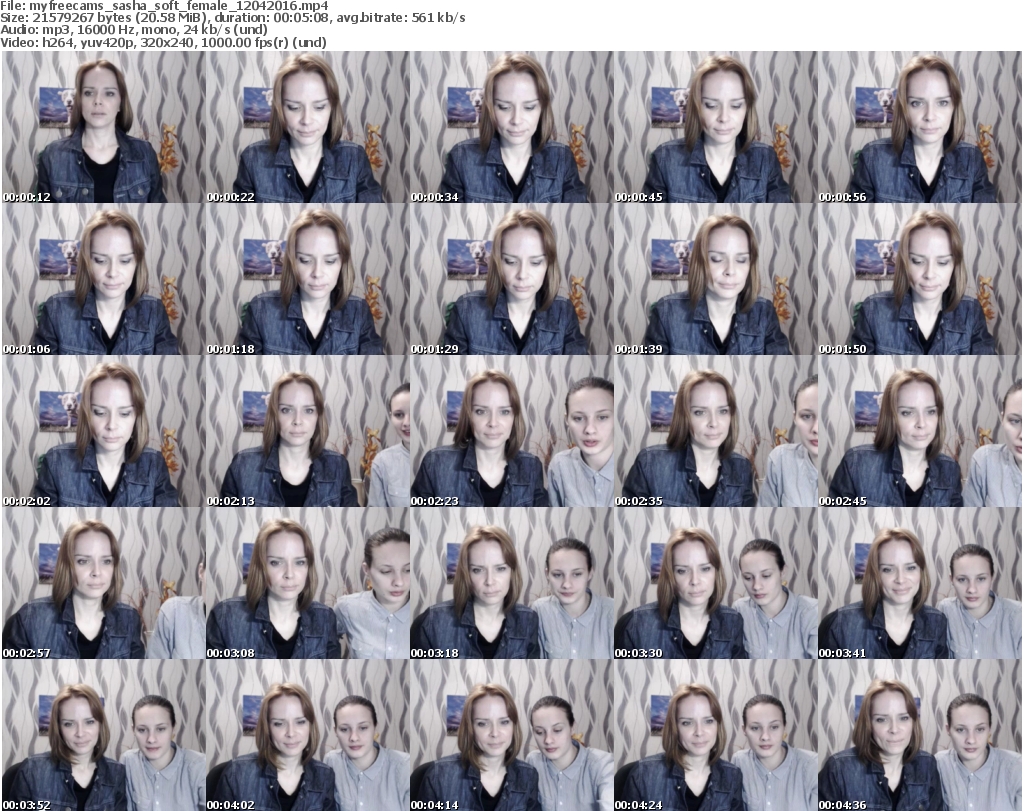The height and width of the screenshot is (811, 1024).
Task: View the 00:03:52 preview frame
Action: pos(104,735)
